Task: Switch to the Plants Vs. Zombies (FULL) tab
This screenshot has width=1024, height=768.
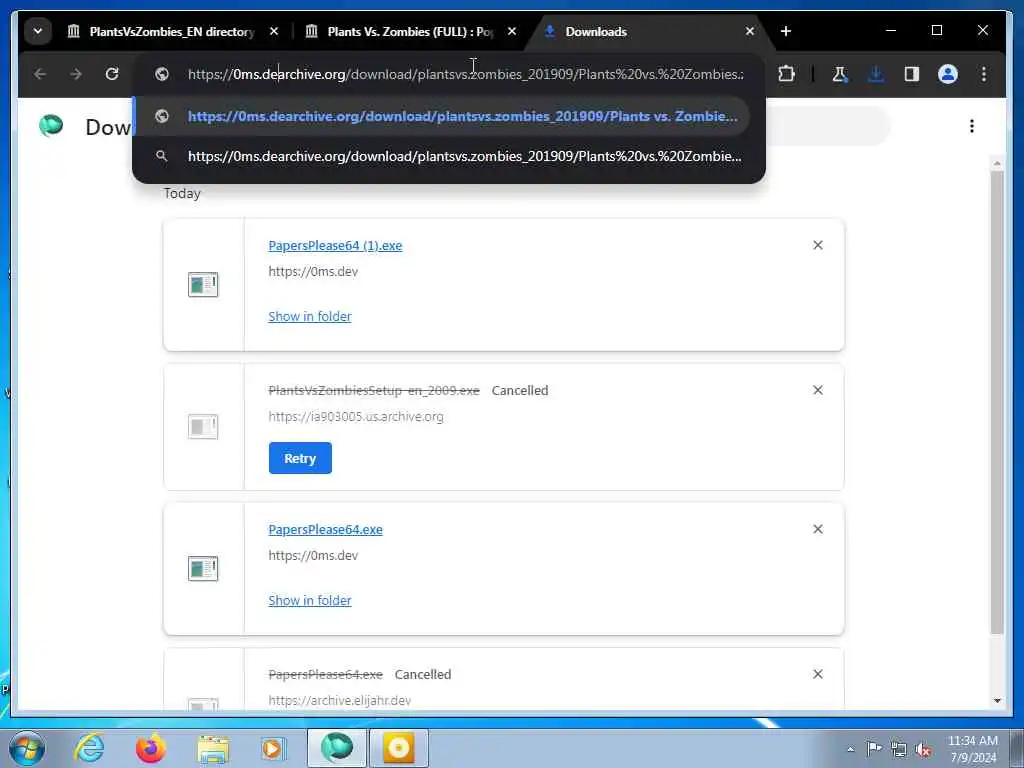Action: click(411, 31)
